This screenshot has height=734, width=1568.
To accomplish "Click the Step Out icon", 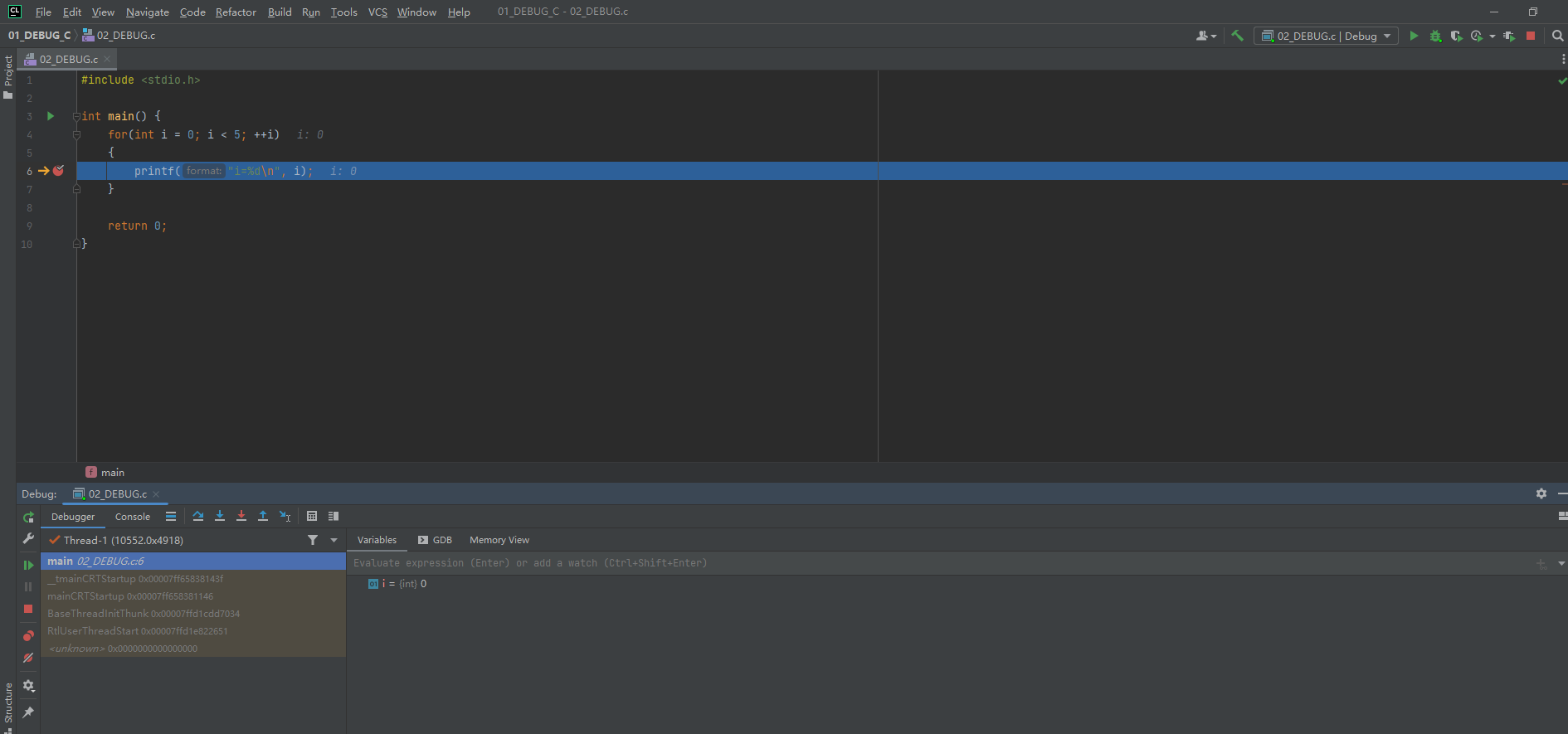I will [x=263, y=516].
